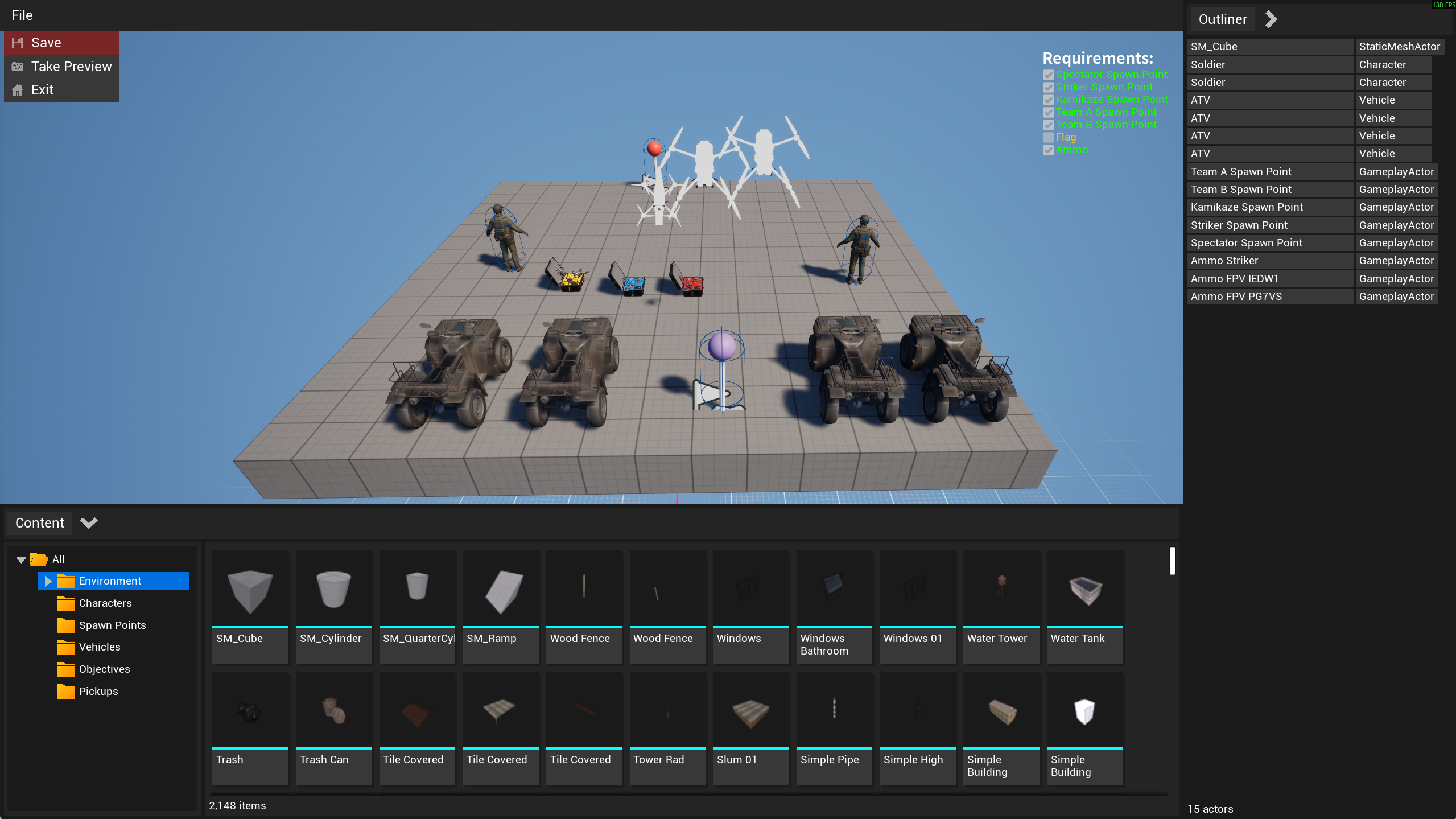Open the Vehicles folder icon
The height and width of the screenshot is (819, 1456).
coord(66,647)
